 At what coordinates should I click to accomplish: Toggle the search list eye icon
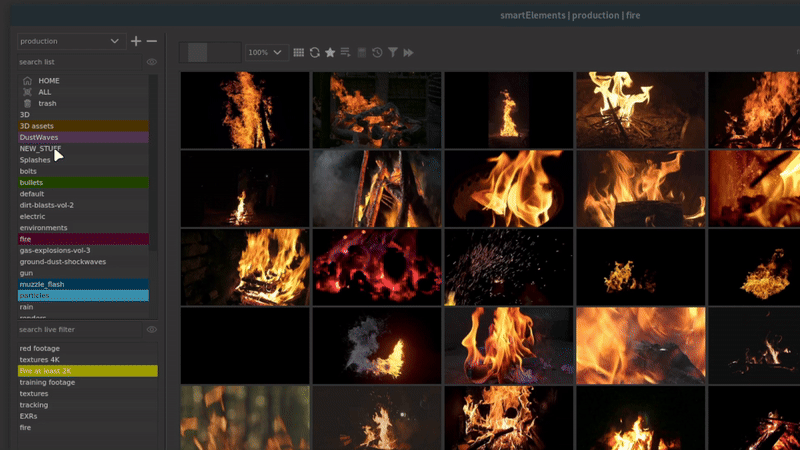coord(152,62)
